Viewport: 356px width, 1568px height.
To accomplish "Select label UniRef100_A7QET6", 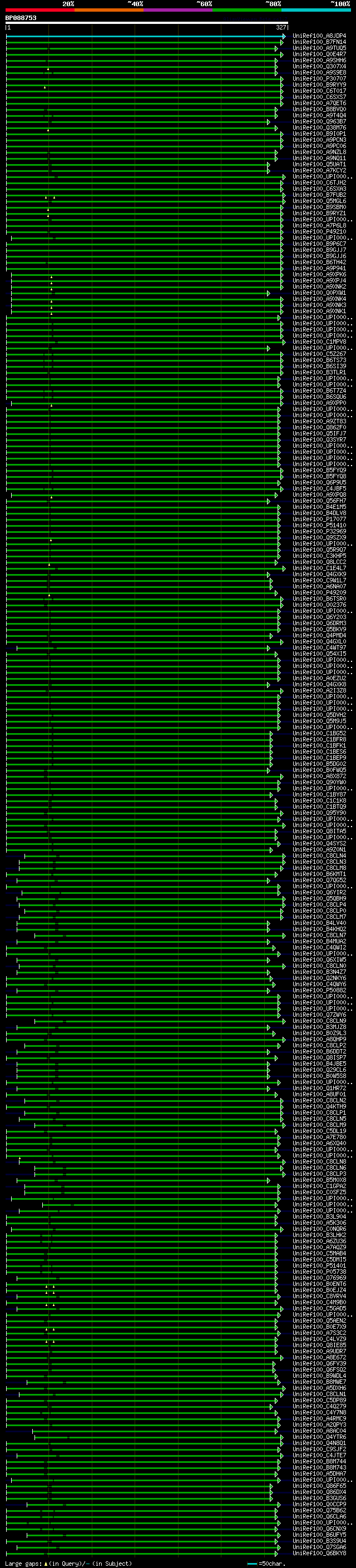I will 319,103.
